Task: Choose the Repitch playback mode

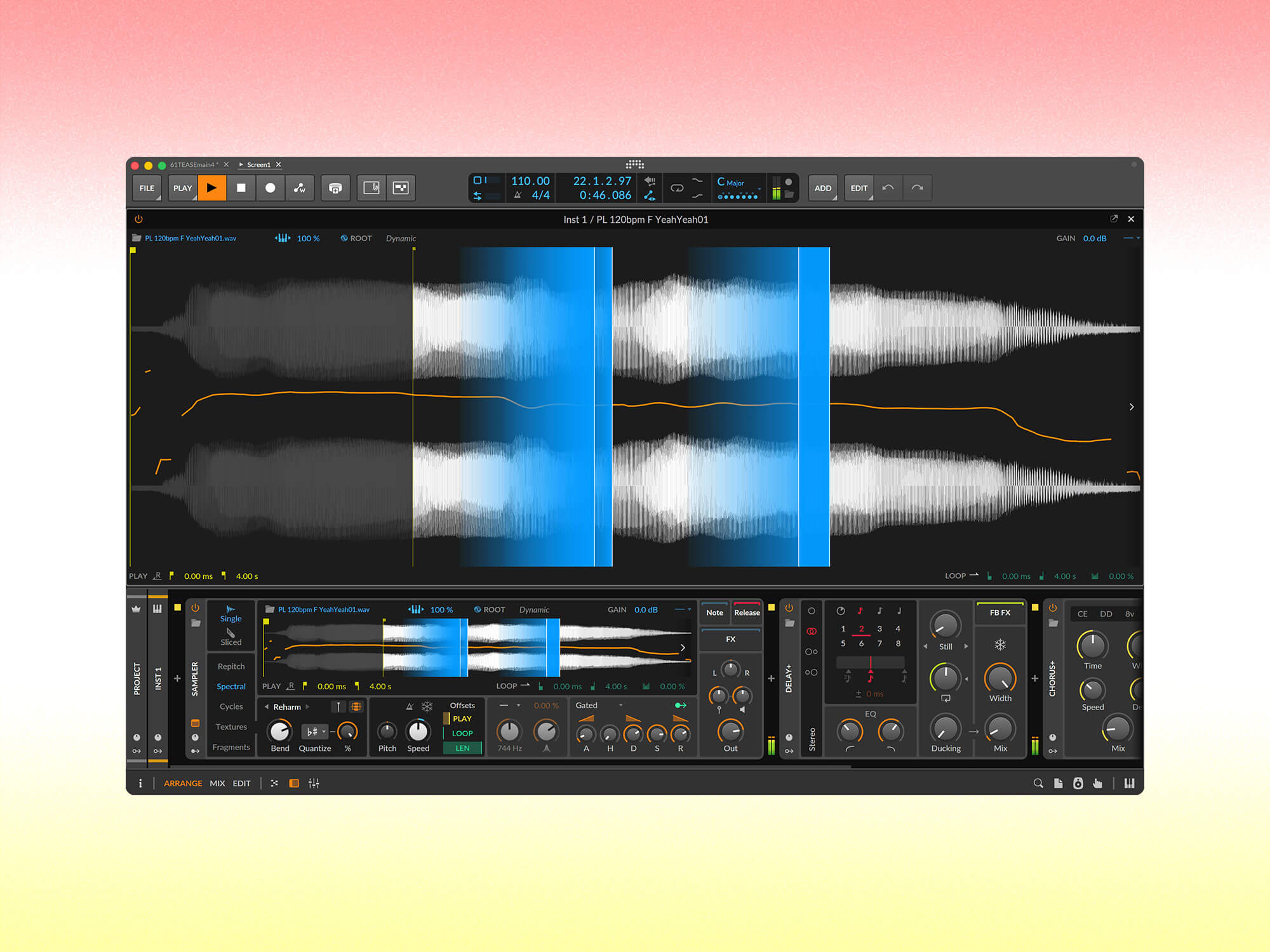Action: click(x=231, y=666)
